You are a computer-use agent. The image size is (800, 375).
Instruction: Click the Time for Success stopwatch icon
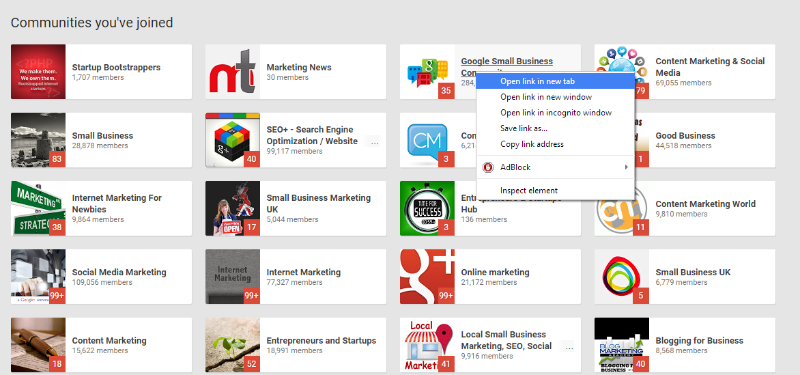coord(427,208)
